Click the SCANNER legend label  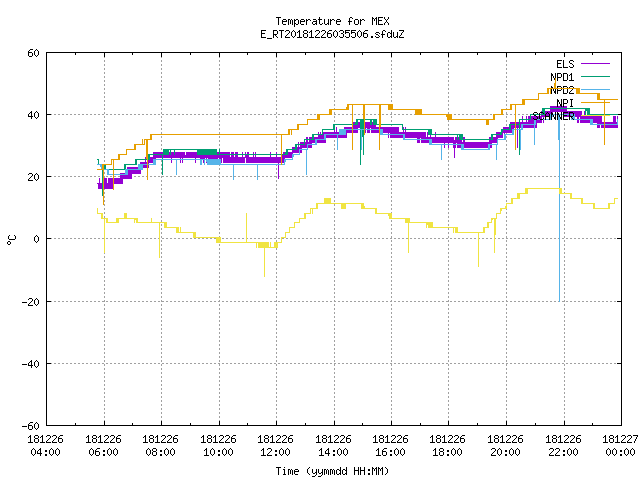[x=553, y=116]
